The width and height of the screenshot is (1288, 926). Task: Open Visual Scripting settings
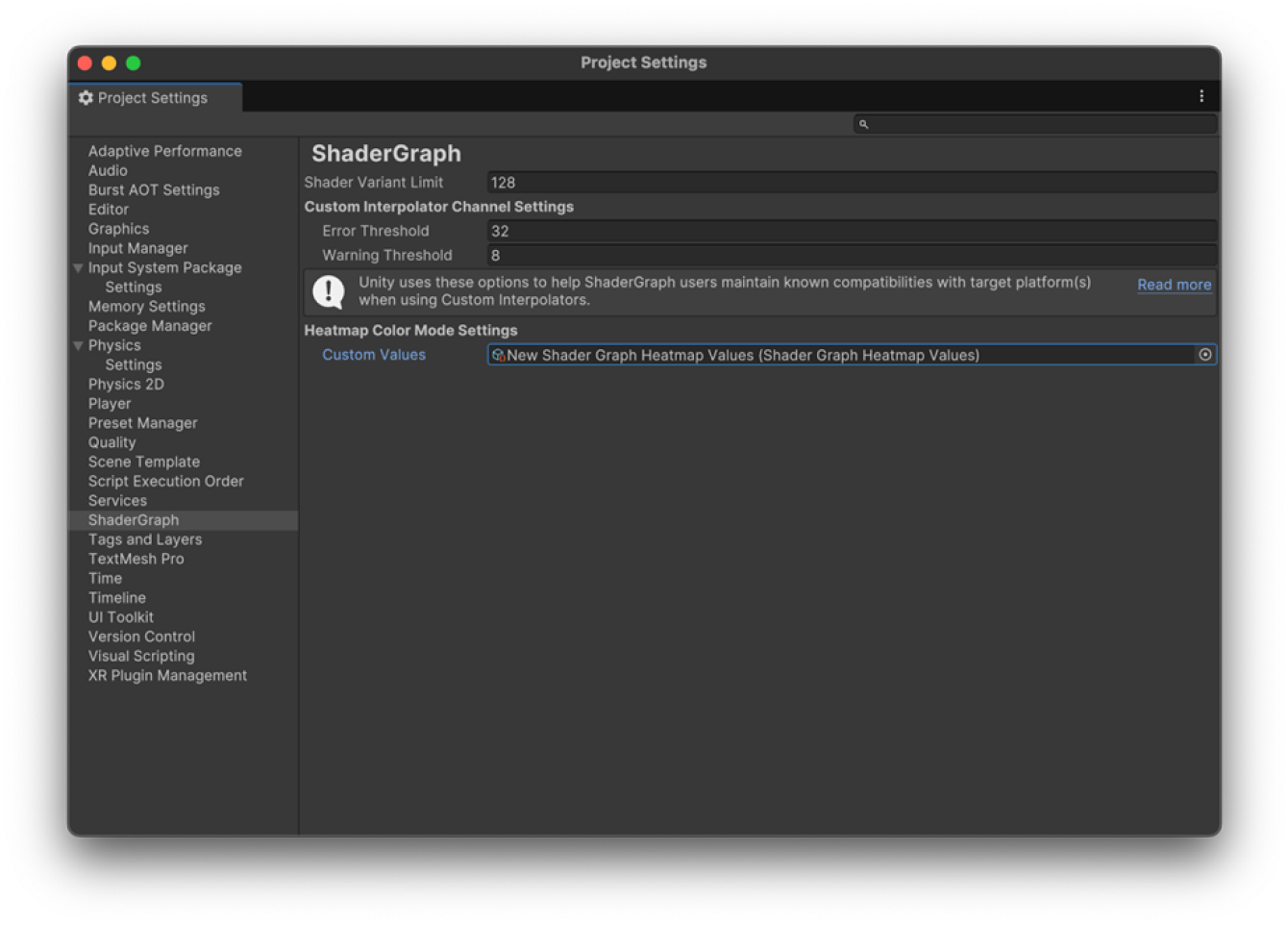tap(141, 657)
